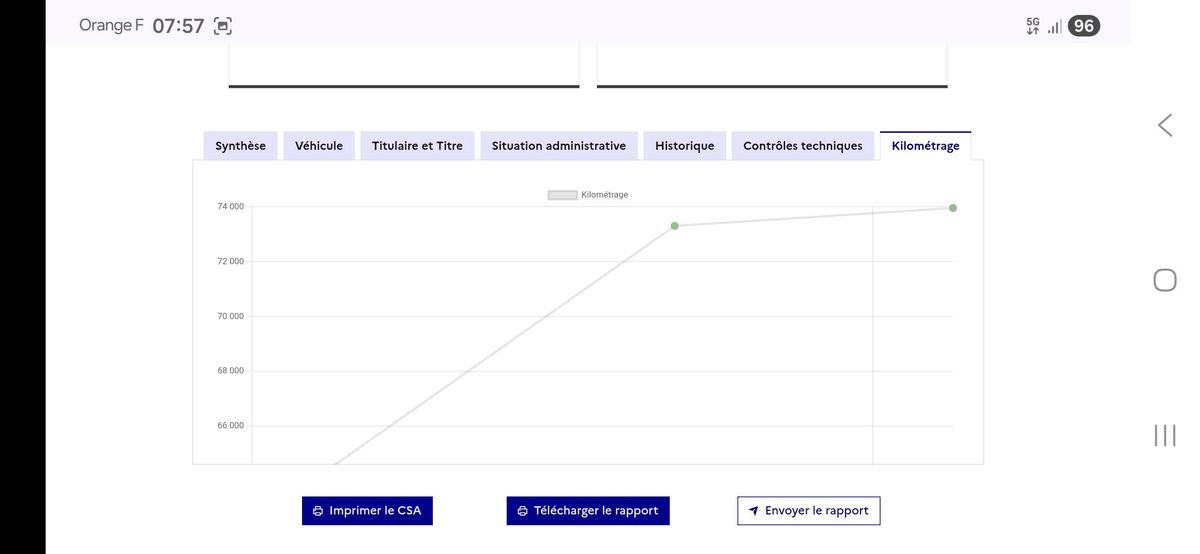Click the Kilométrage legend label
Viewport: 1200px width, 554px height.
point(605,195)
